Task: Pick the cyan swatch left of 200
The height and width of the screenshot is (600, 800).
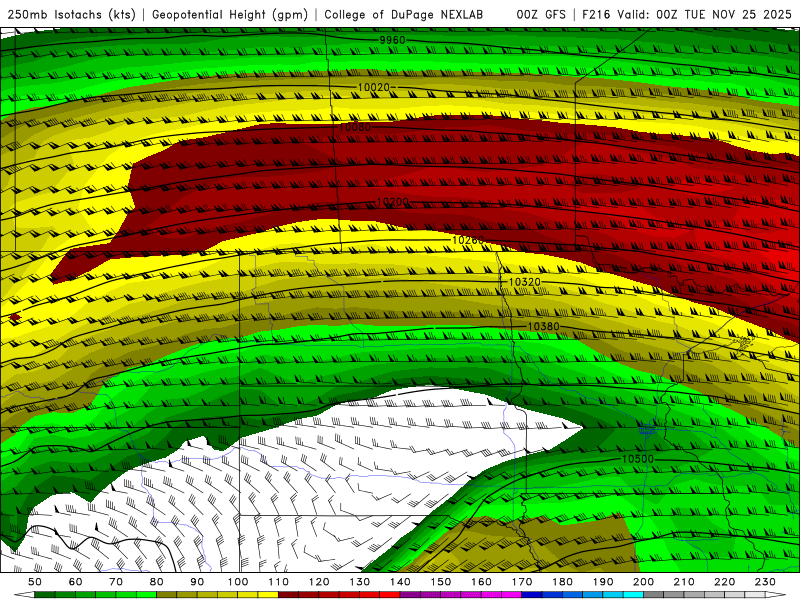Action: [x=633, y=594]
